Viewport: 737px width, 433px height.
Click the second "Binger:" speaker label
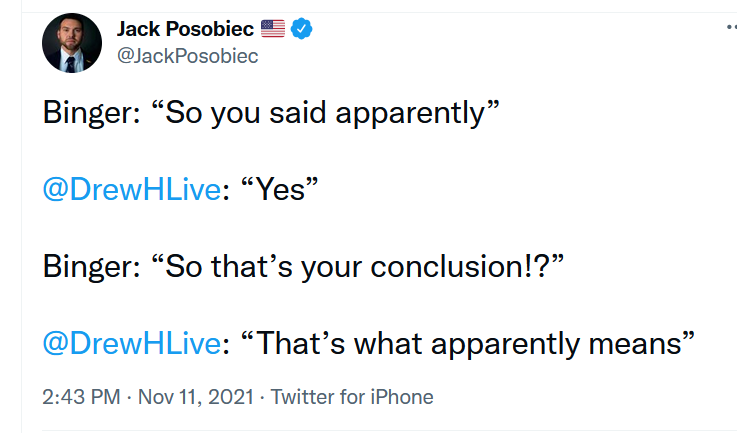click(92, 267)
